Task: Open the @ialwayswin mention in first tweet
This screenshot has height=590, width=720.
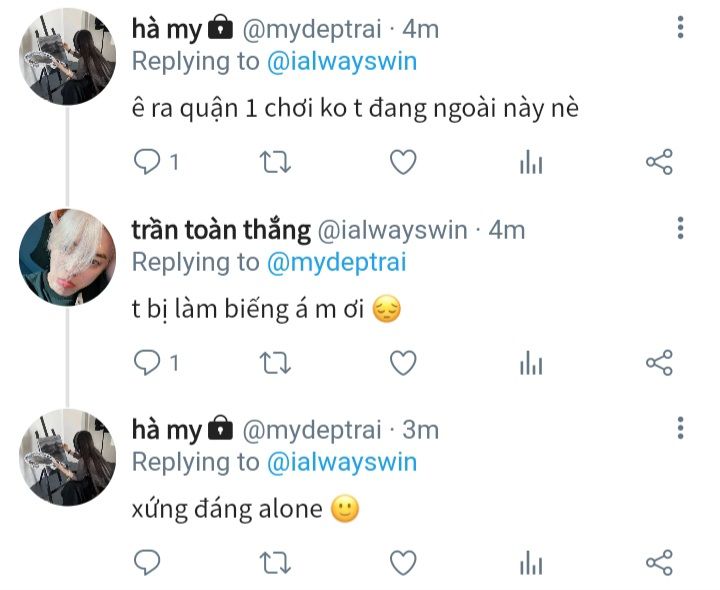Action: [342, 62]
